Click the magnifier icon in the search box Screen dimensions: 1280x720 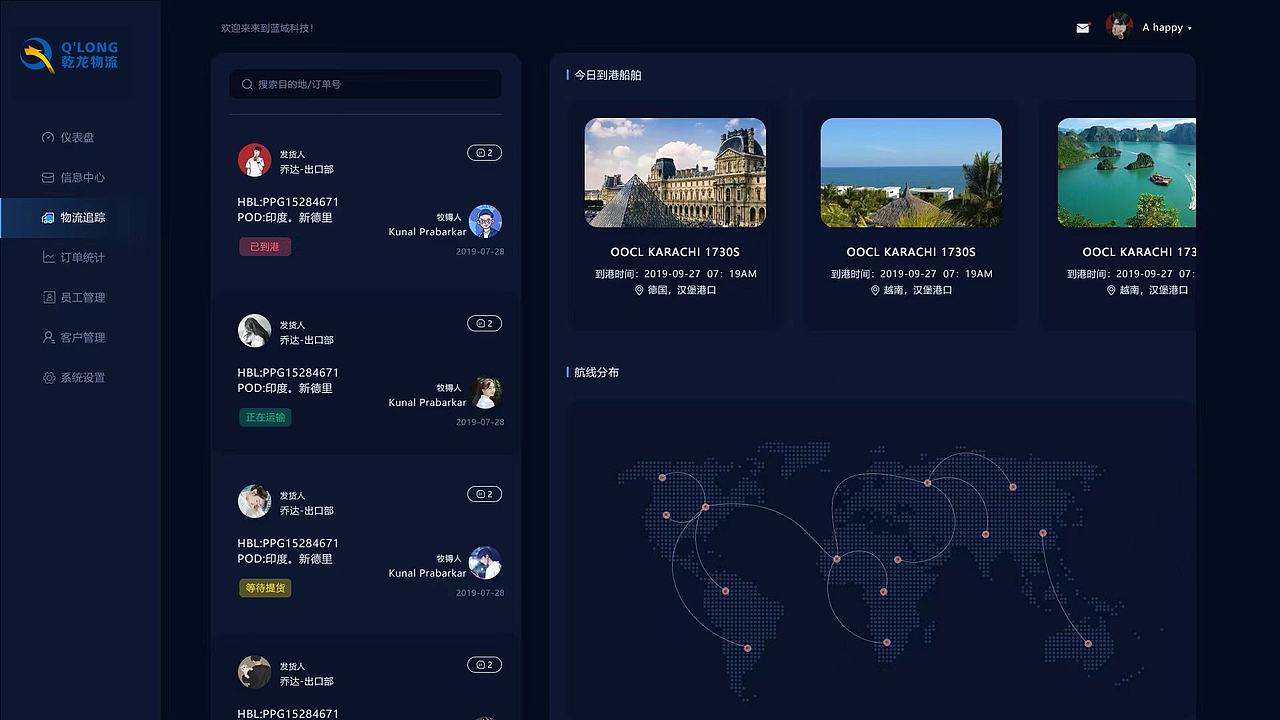[x=247, y=84]
